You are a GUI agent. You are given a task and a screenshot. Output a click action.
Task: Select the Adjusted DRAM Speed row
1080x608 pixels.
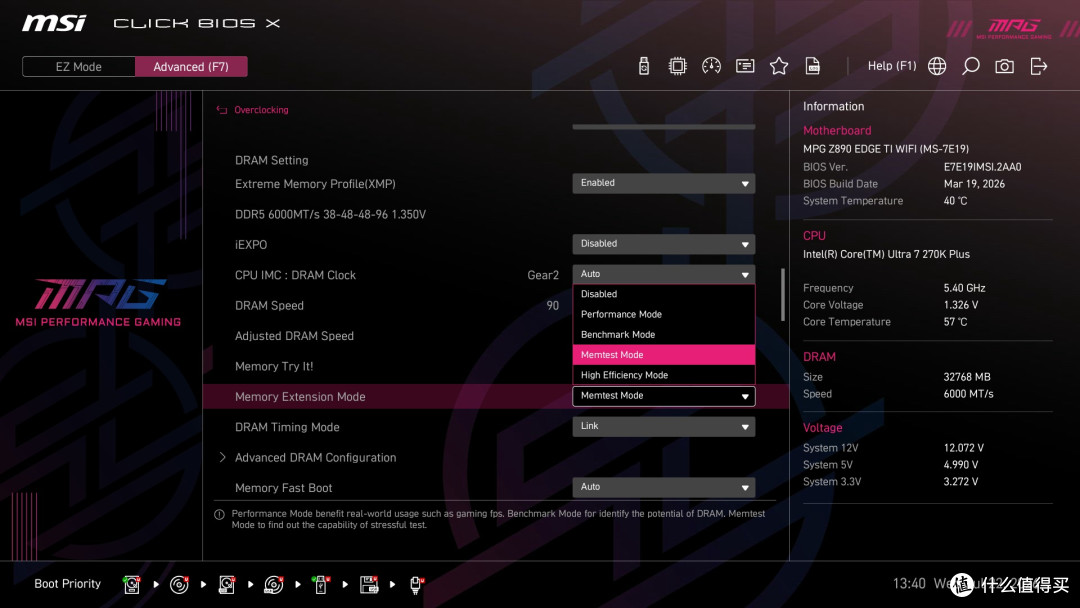click(x=496, y=336)
